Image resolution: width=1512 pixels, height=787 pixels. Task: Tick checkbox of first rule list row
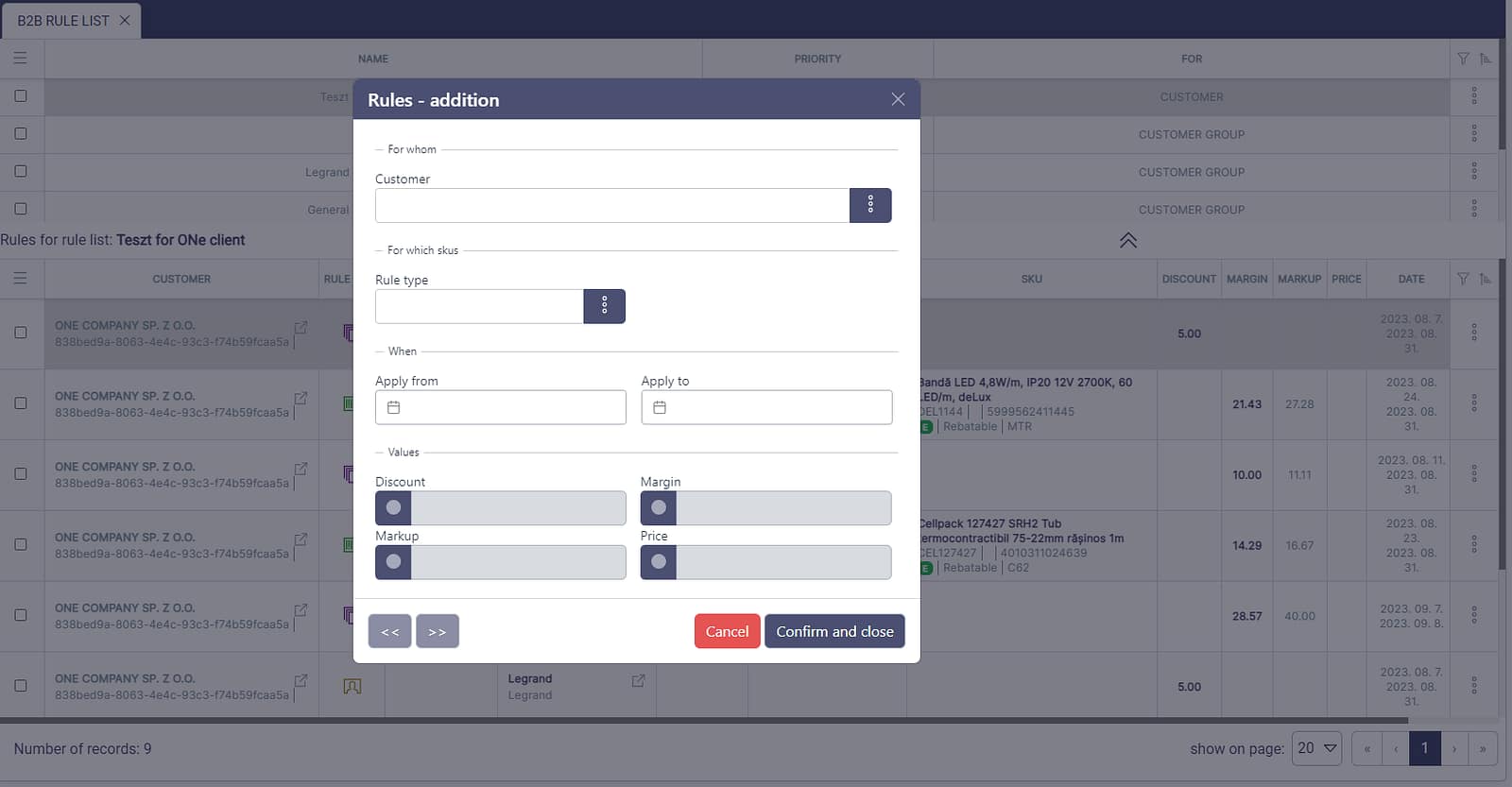[21, 96]
